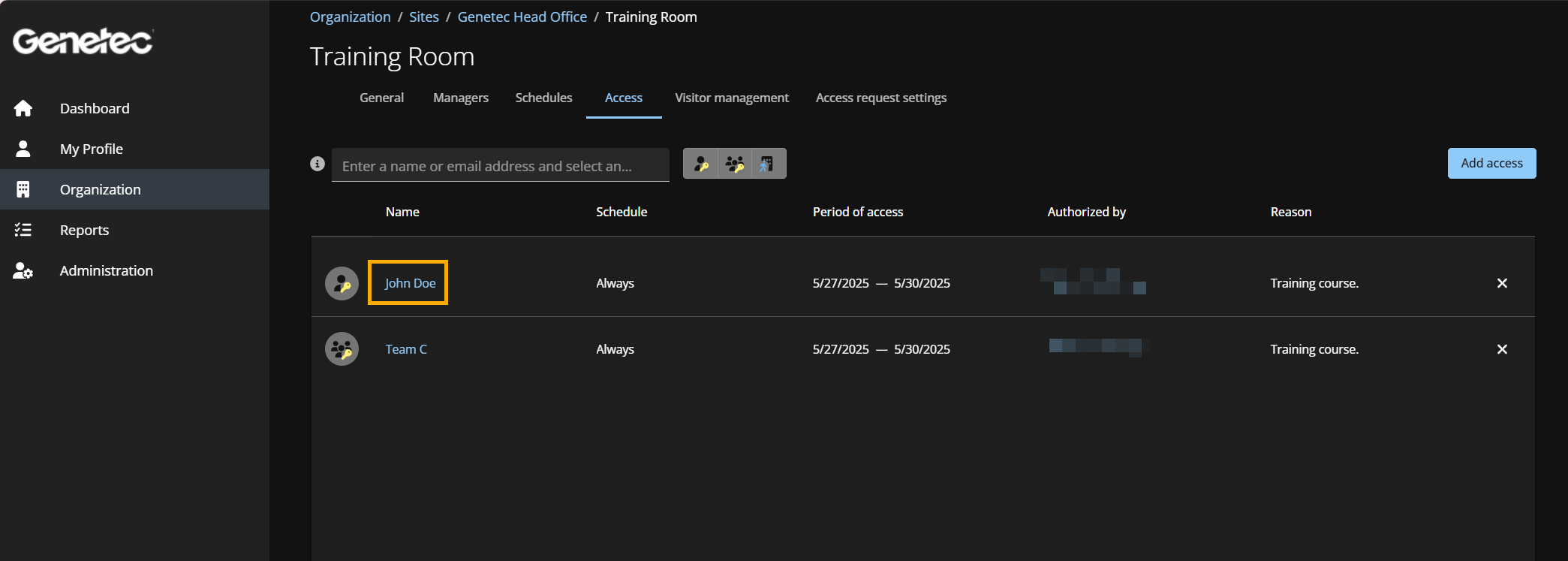Select the single-user key filter icon
Viewport: 1568px width, 561px height.
(701, 164)
